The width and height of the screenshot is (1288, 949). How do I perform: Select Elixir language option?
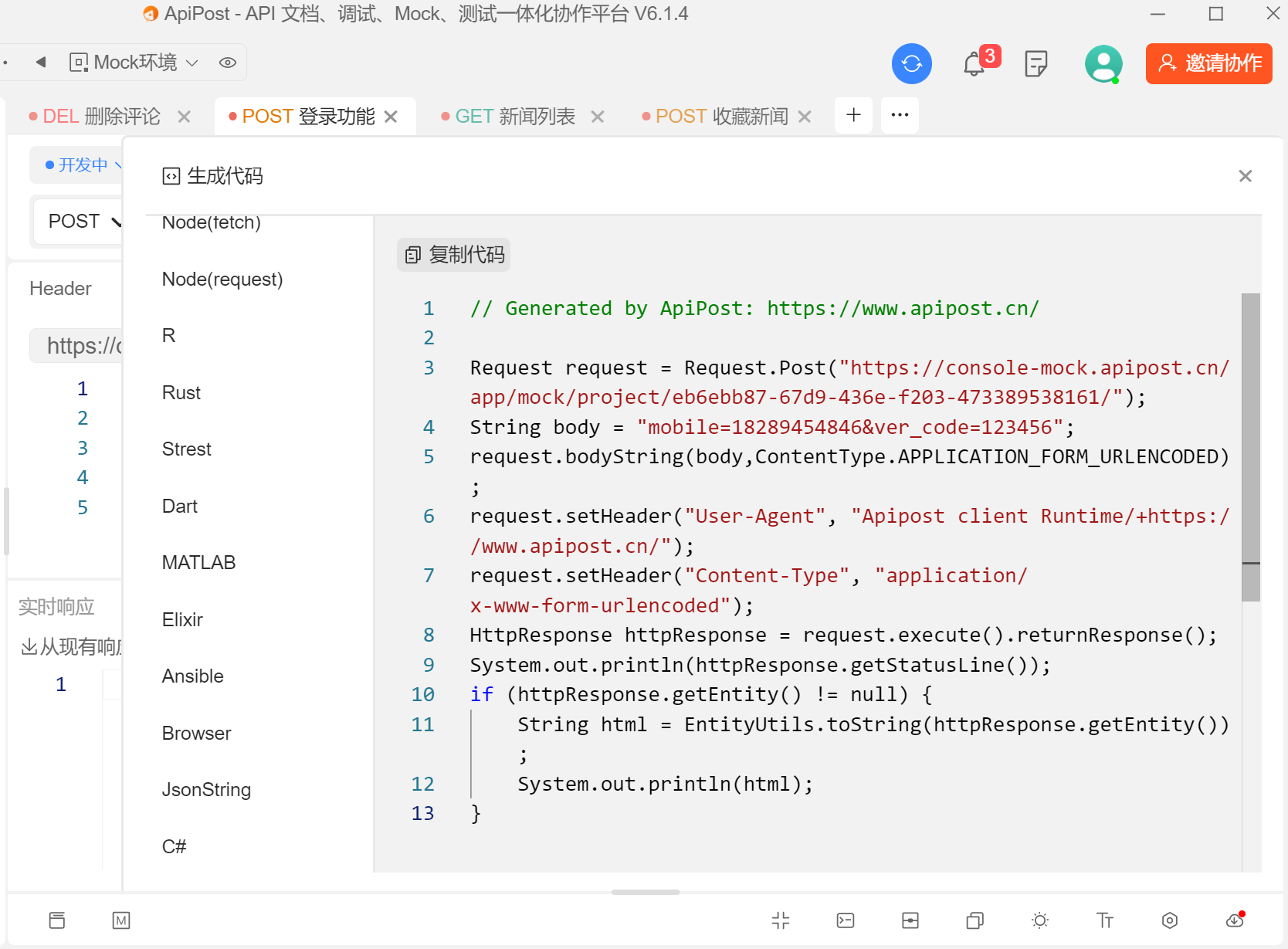pyautogui.click(x=182, y=620)
